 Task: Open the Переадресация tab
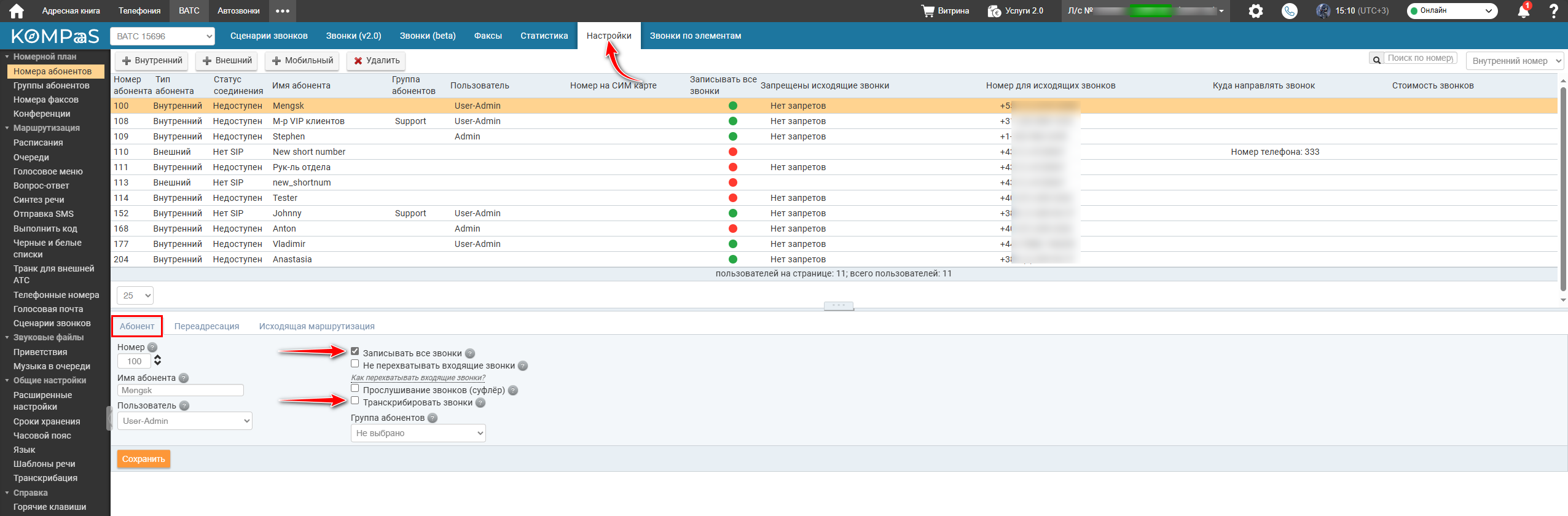pos(206,326)
